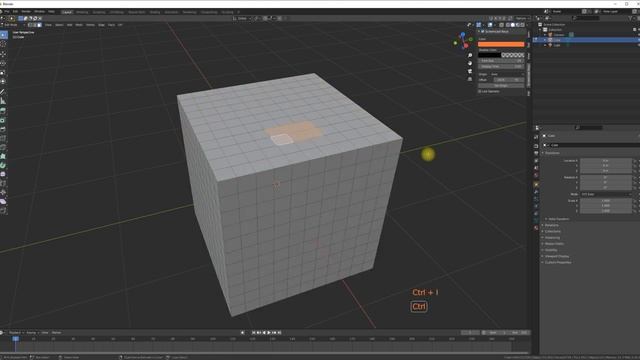Click the Screencast Keys Font Size field

pyautogui.click(x=501, y=61)
